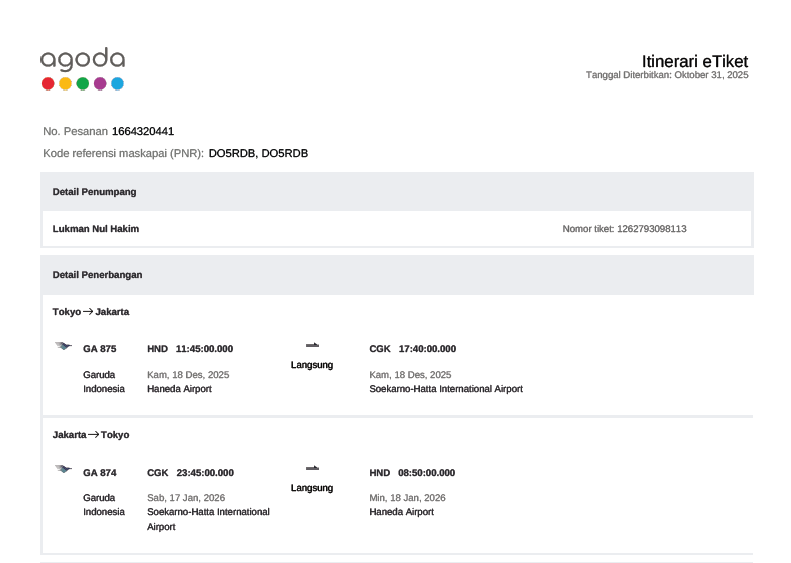Click the Tanggal Diterbitkan issue date text

coord(666,76)
